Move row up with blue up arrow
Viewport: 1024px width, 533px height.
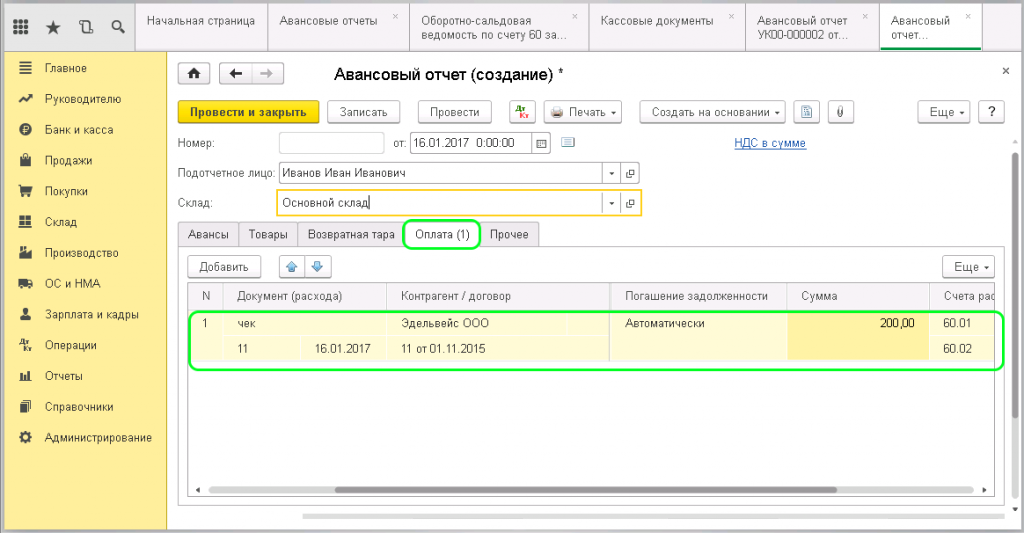point(292,267)
